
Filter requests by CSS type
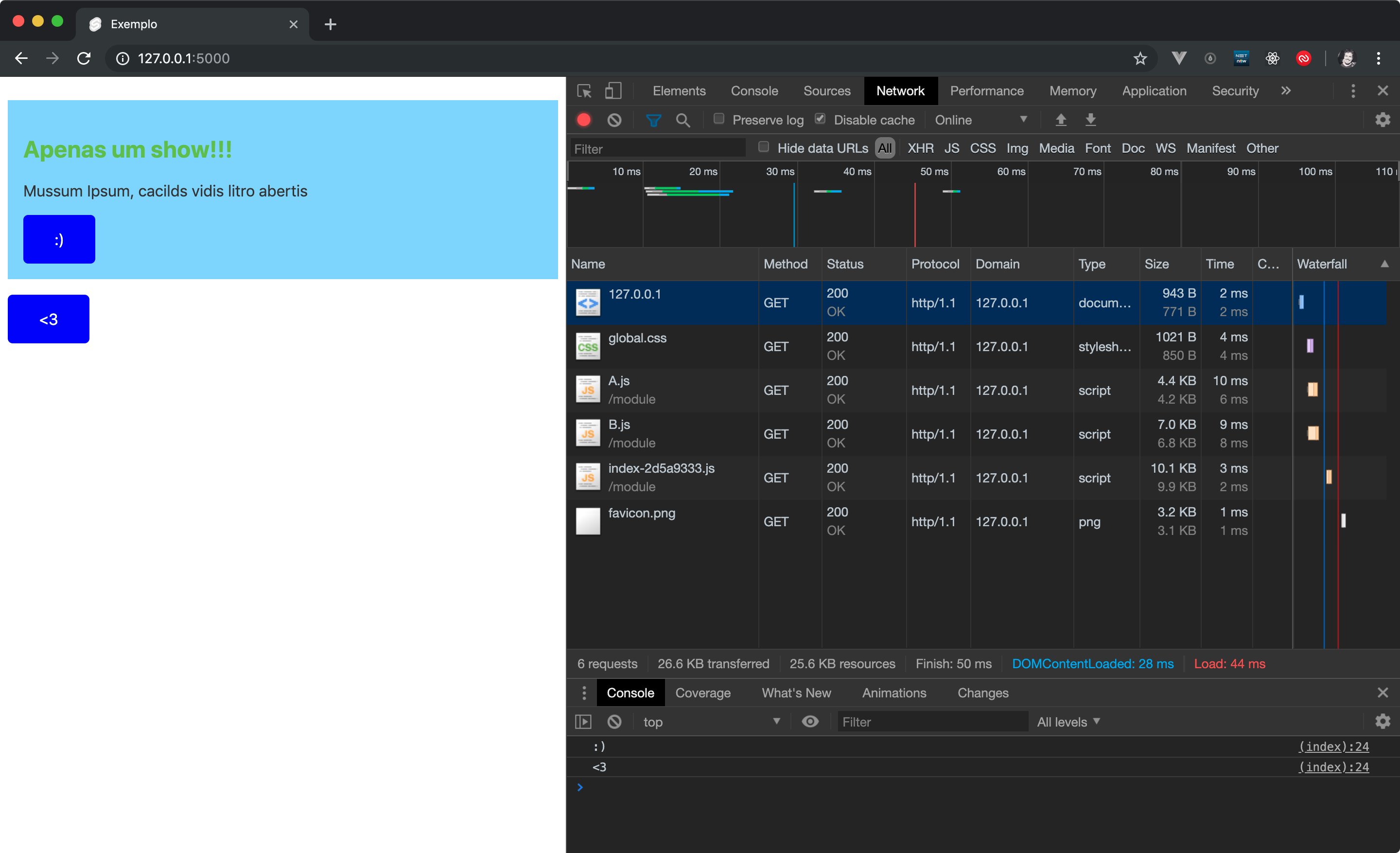tap(982, 148)
